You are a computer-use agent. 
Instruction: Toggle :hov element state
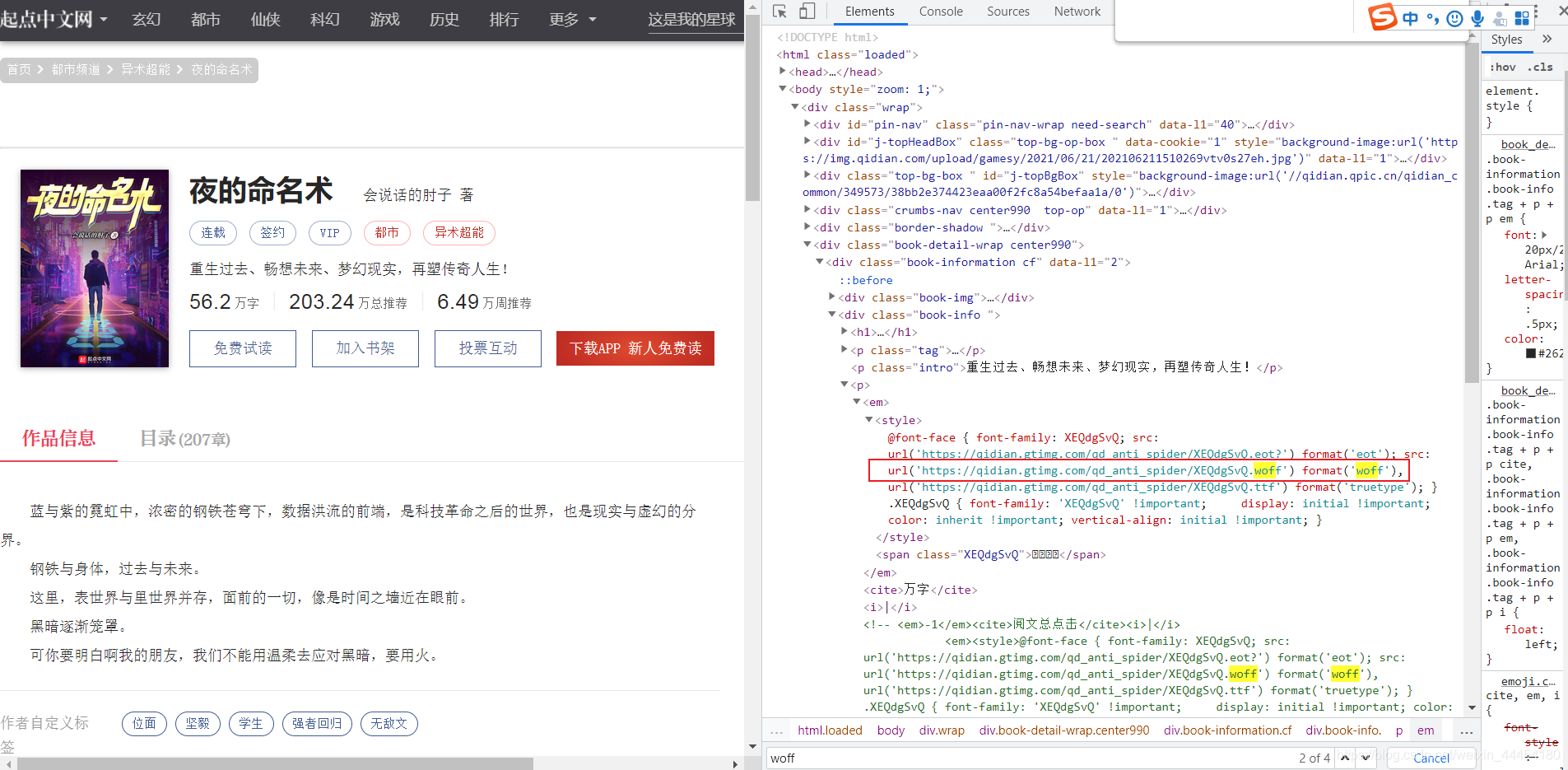[x=1502, y=68]
